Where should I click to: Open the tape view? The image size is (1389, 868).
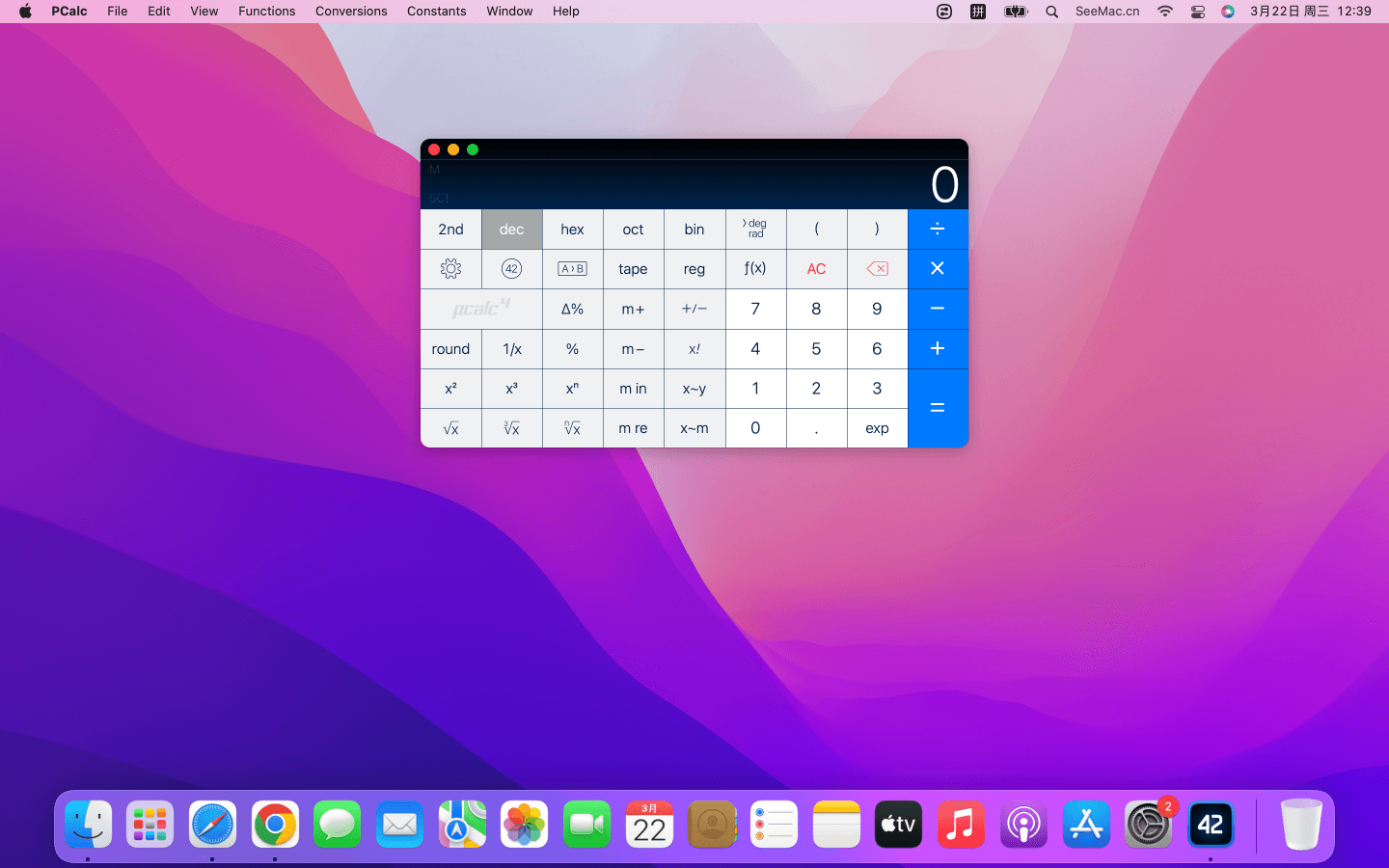633,269
